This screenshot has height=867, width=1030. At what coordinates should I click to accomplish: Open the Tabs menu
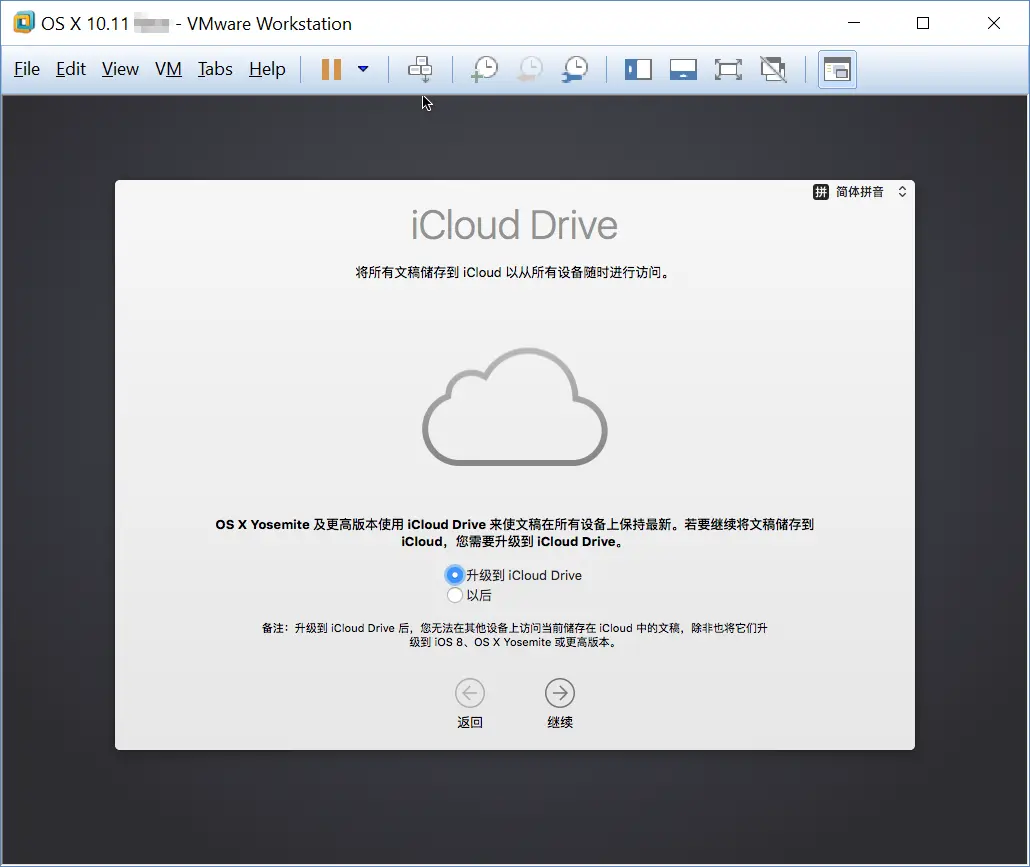[x=215, y=69]
